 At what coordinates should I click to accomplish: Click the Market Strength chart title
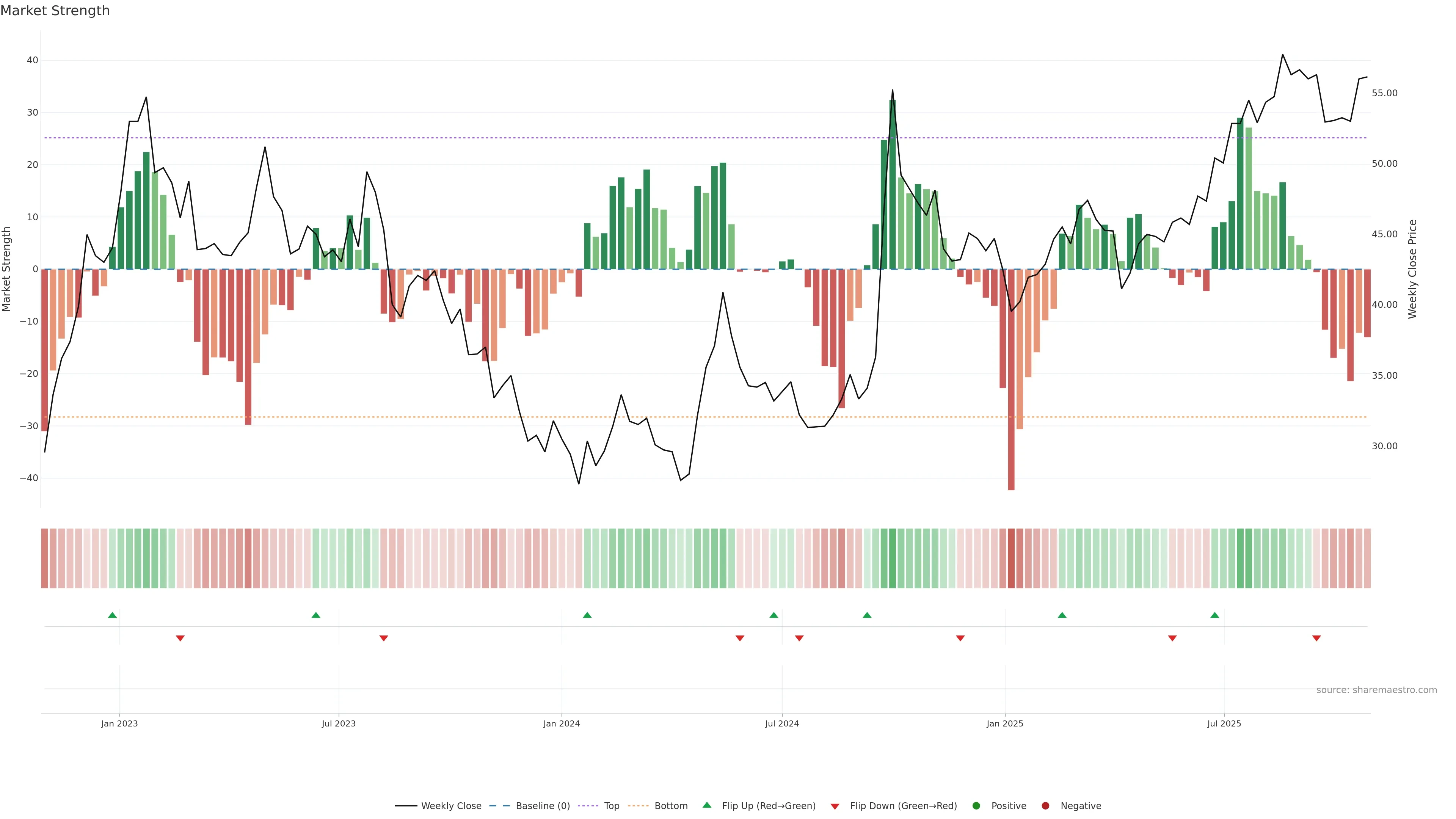(55, 11)
